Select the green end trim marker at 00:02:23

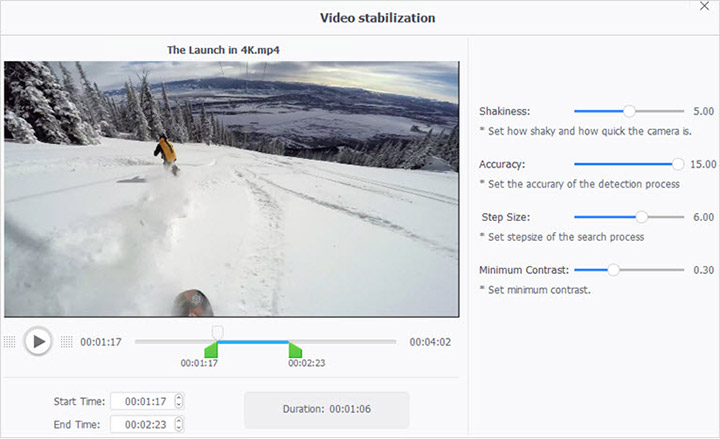click(x=295, y=349)
